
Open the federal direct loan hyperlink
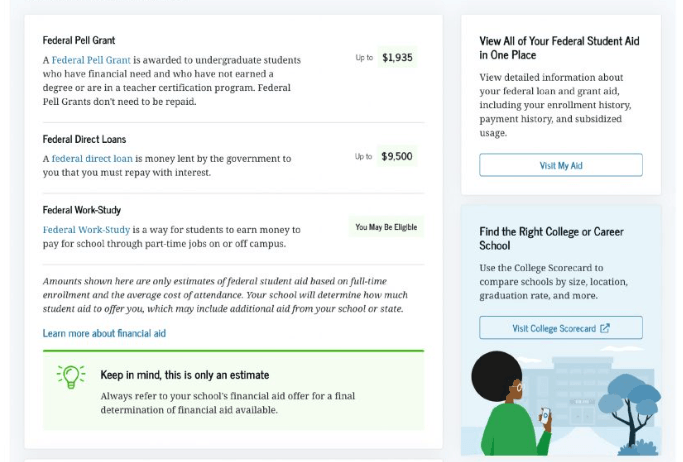tap(91, 158)
